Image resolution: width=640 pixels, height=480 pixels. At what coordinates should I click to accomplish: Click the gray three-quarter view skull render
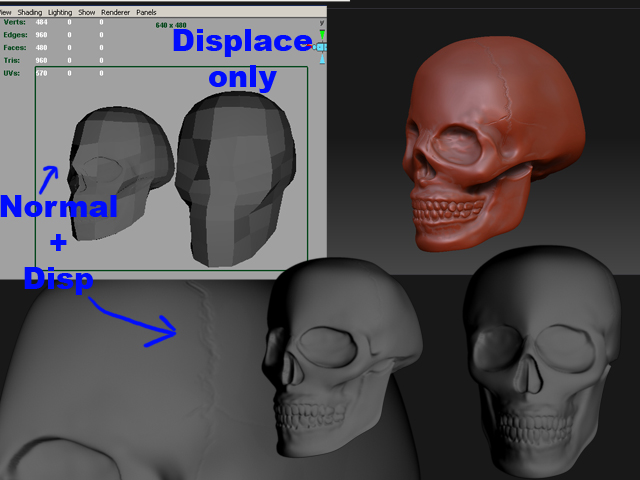click(x=342, y=357)
